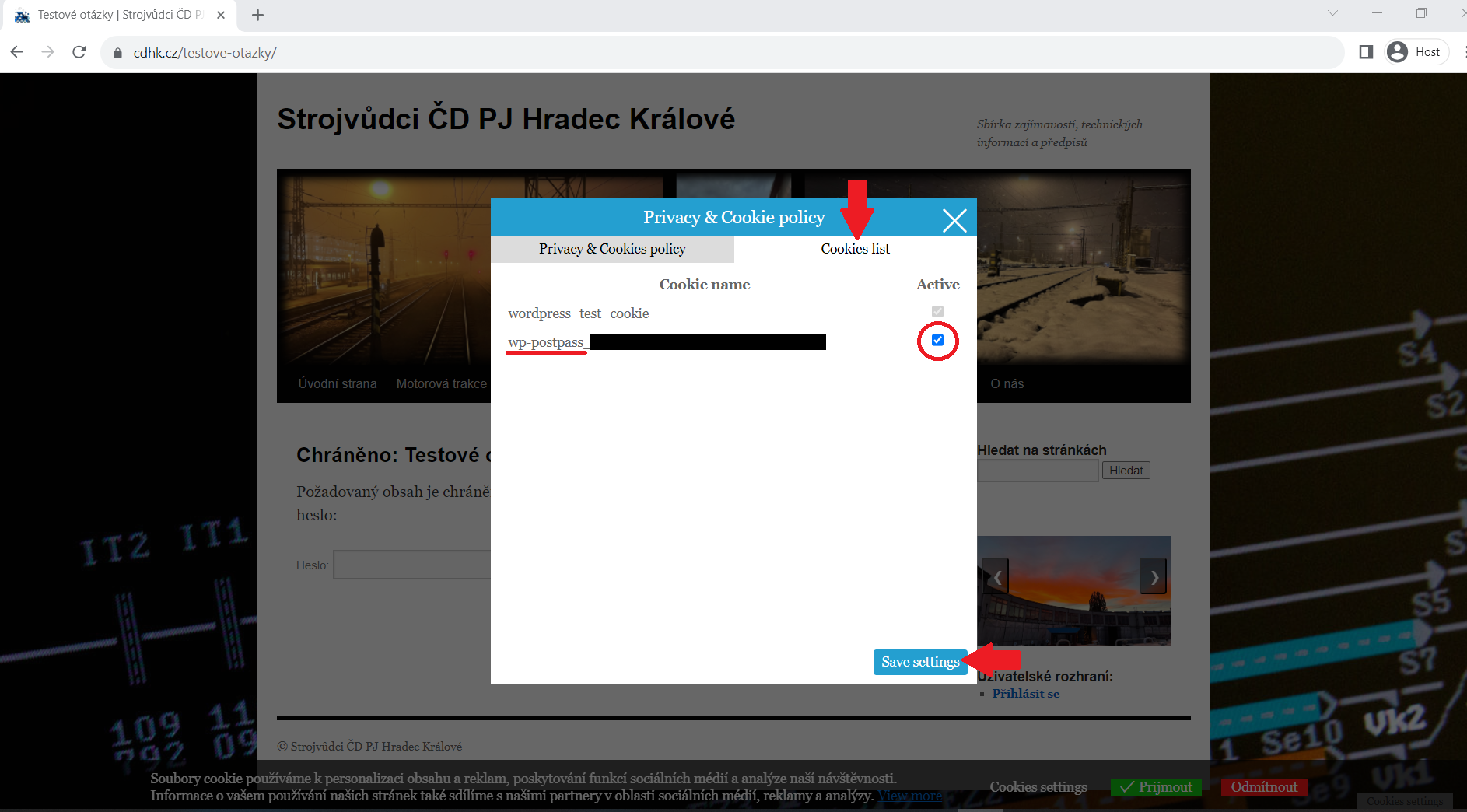Switch to the Privacy & Cookies policy tab

tap(612, 249)
